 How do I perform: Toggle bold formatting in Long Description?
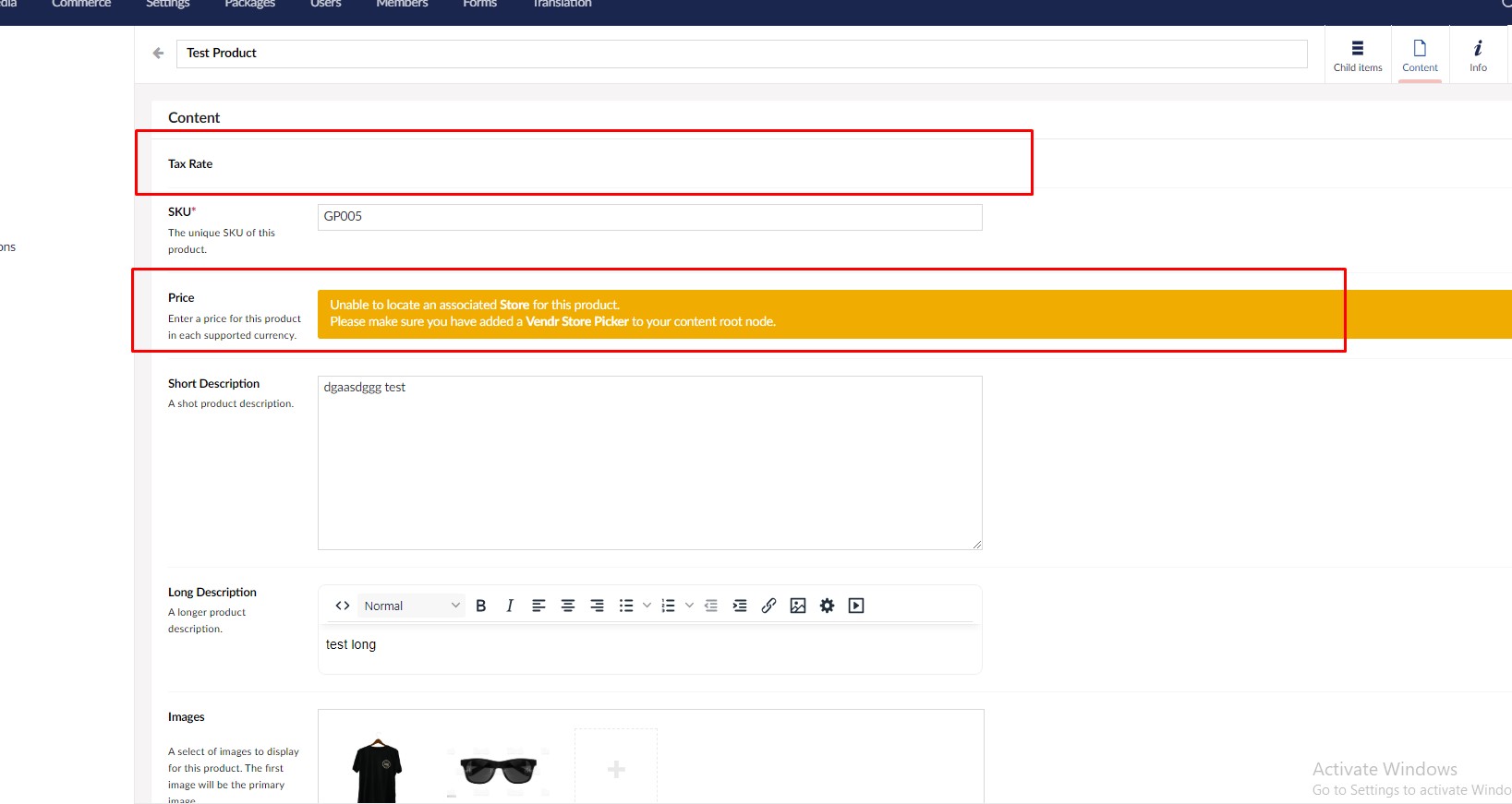480,606
